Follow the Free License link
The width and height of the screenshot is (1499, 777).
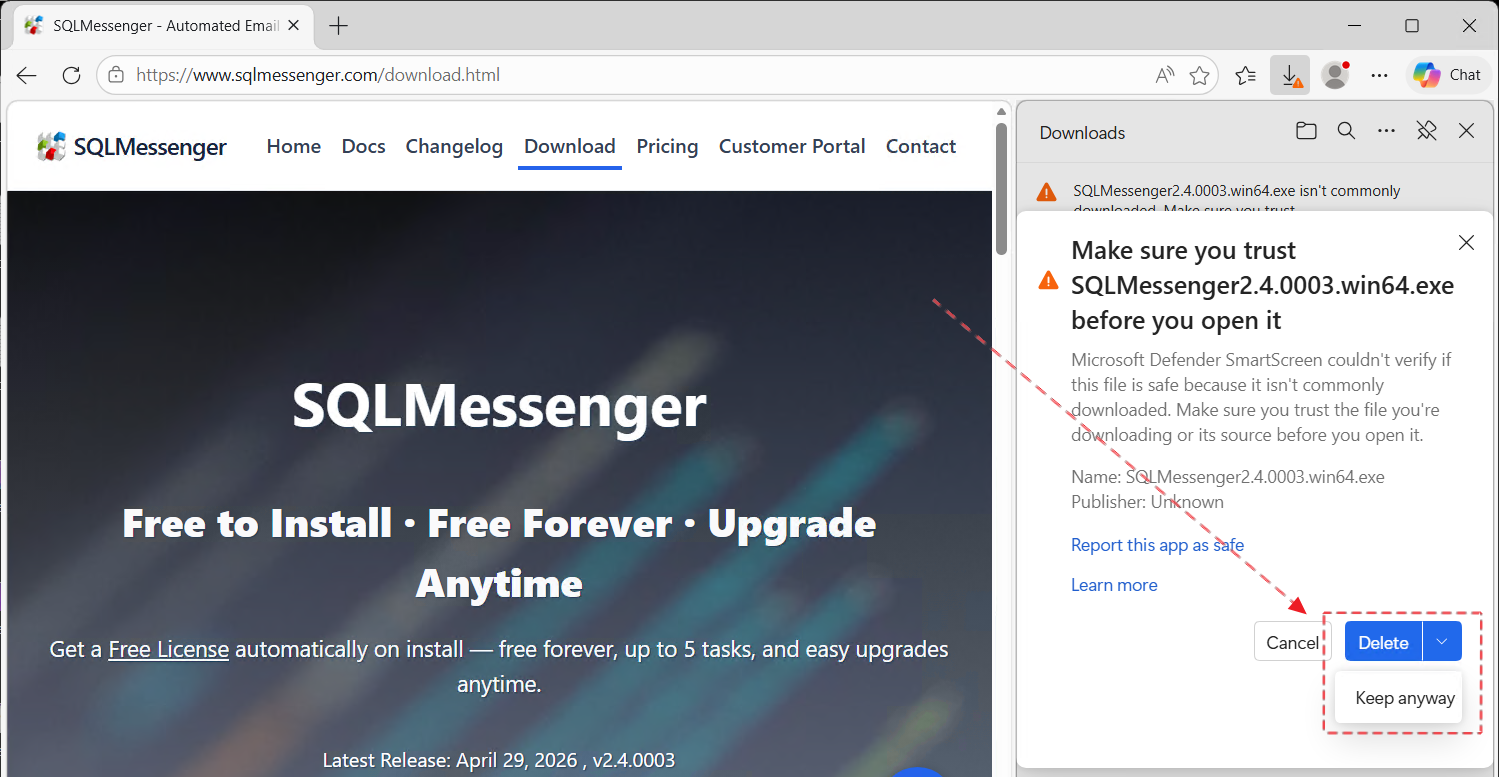[x=169, y=649]
